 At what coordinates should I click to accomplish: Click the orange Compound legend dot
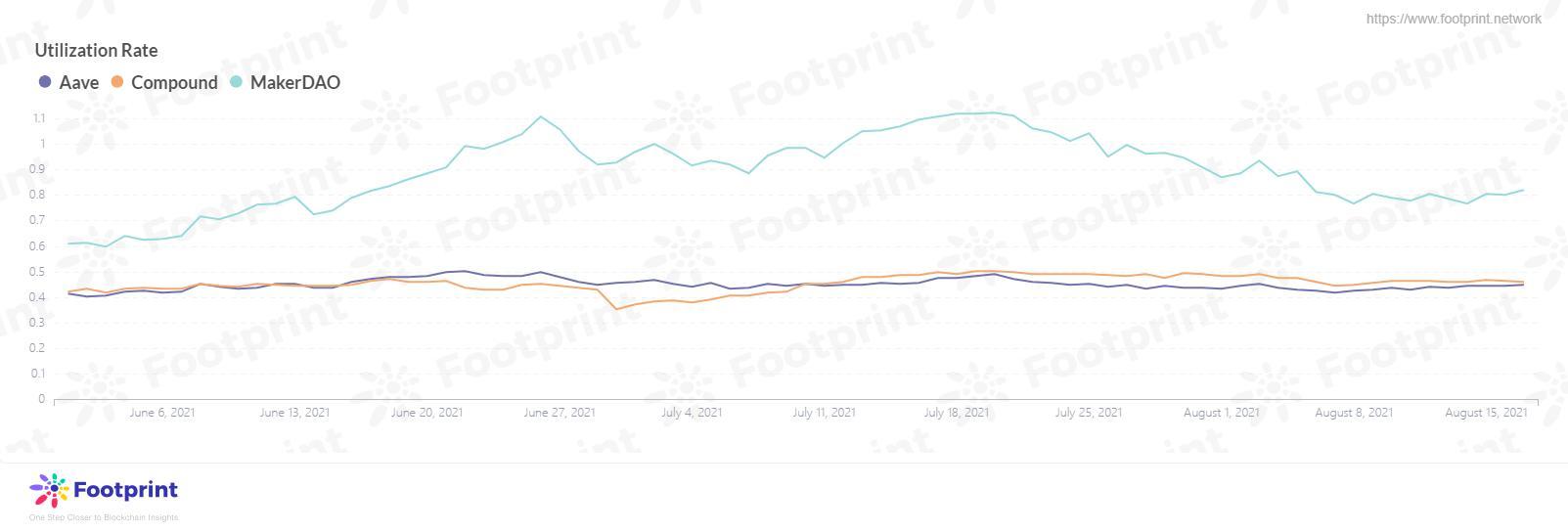(117, 82)
